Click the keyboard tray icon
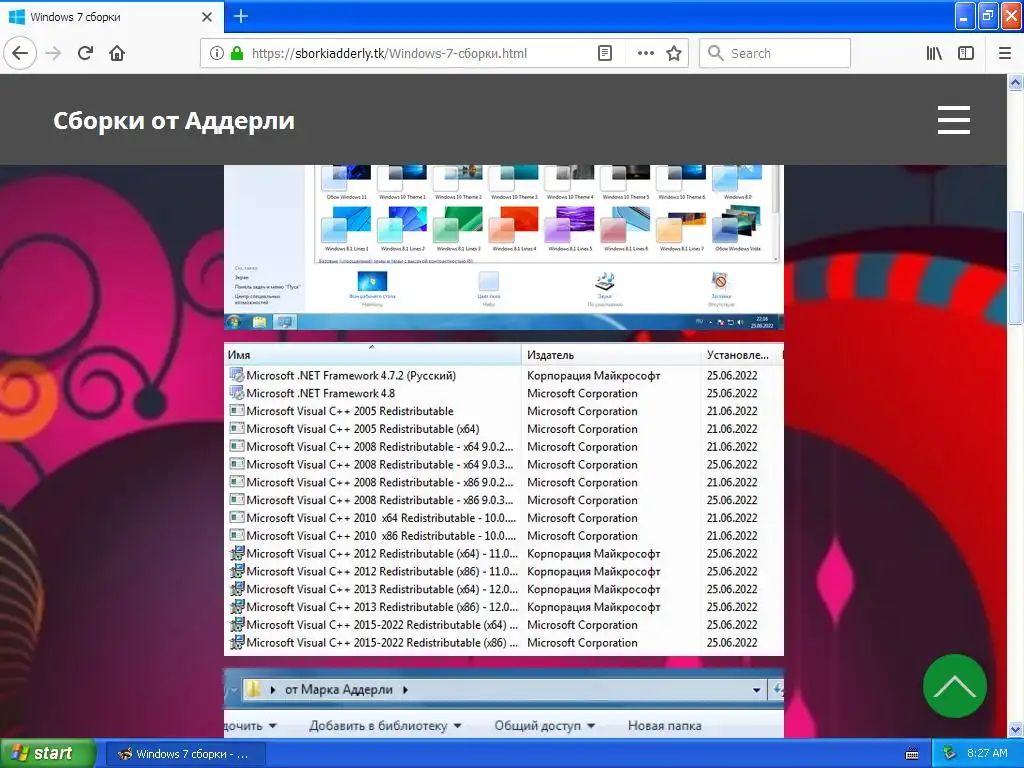1024x768 pixels. click(x=912, y=754)
